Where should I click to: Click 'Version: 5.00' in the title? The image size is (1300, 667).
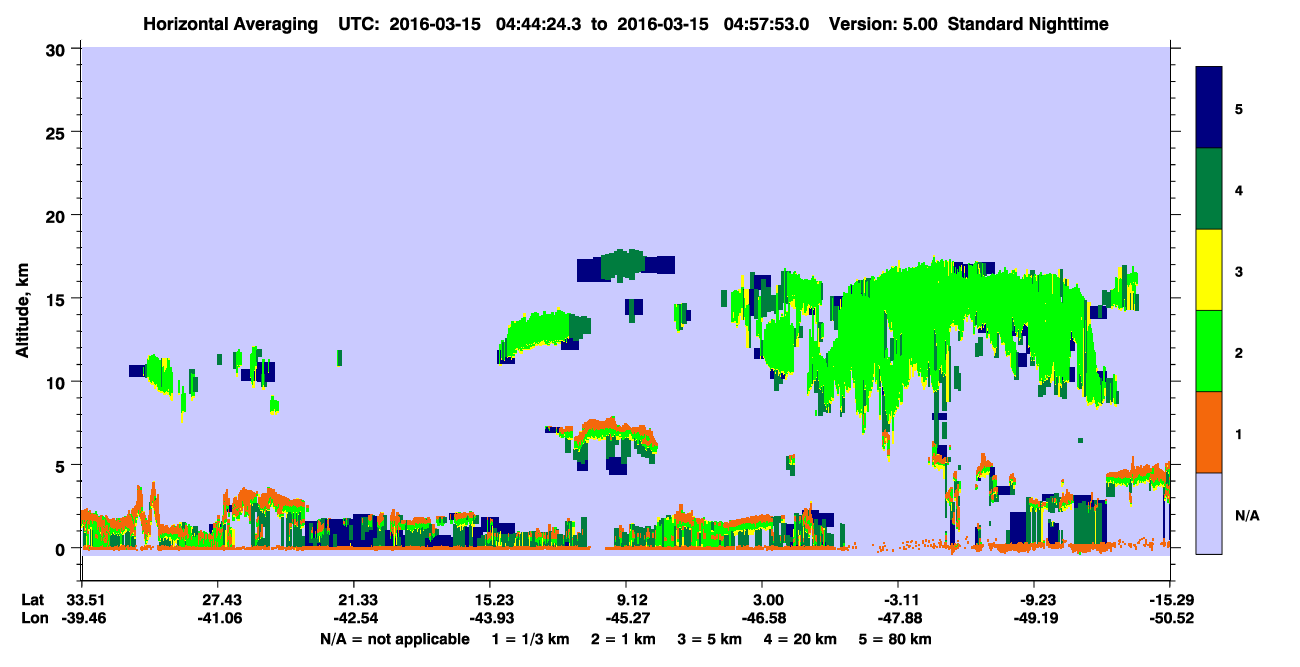[883, 24]
